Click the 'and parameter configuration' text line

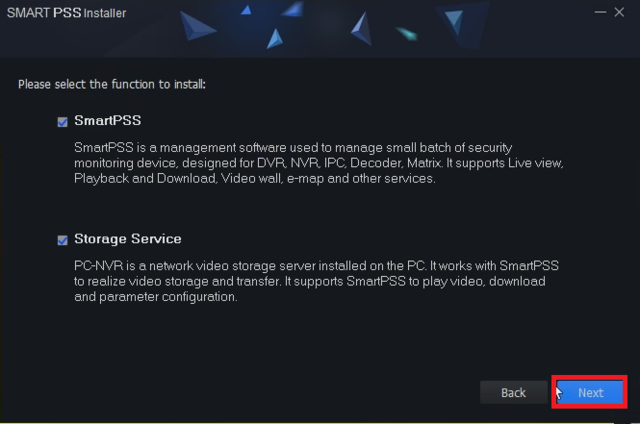point(155,297)
